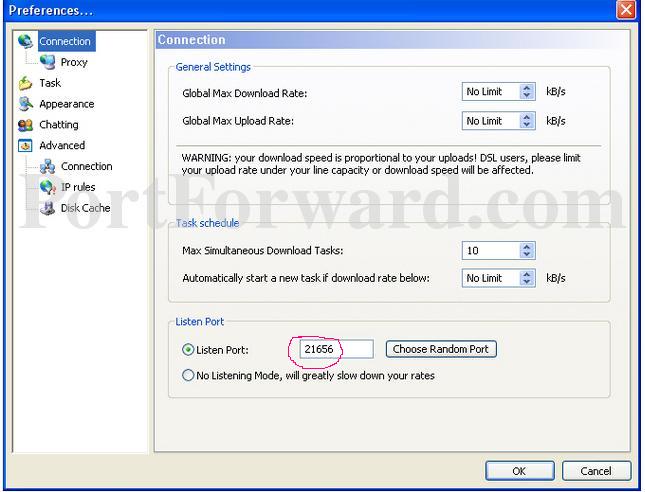Open the Proxy settings page
The image size is (645, 492).
coord(74,62)
